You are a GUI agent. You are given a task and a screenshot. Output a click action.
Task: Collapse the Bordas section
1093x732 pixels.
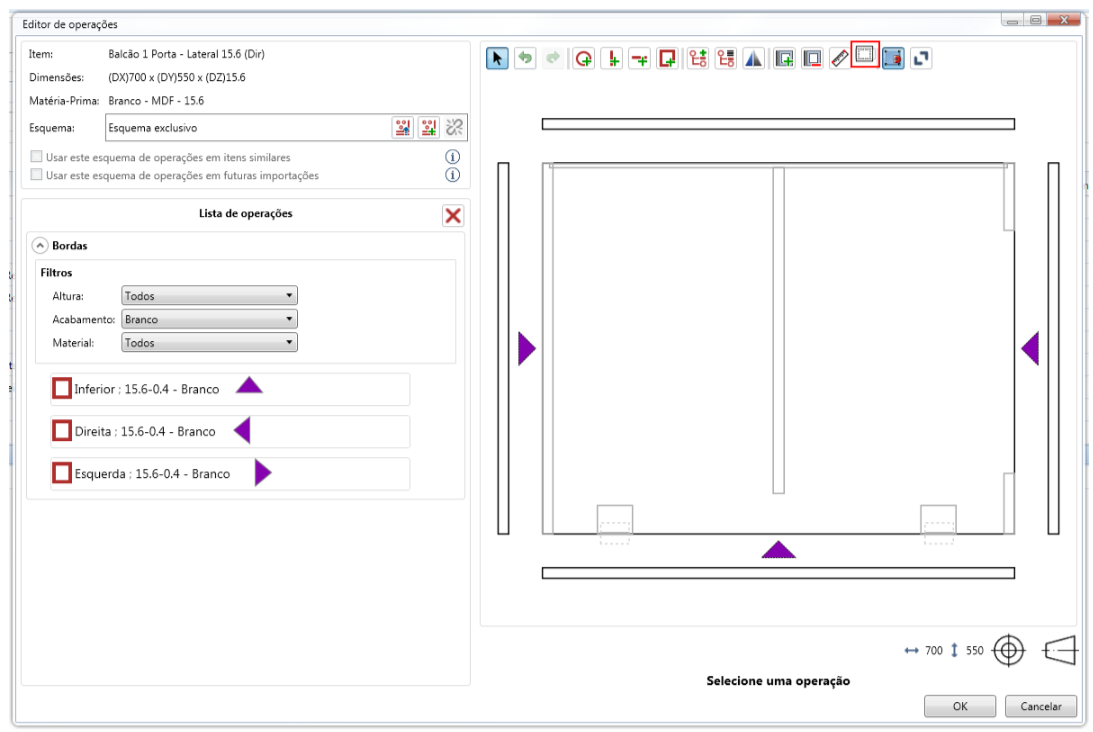point(40,244)
